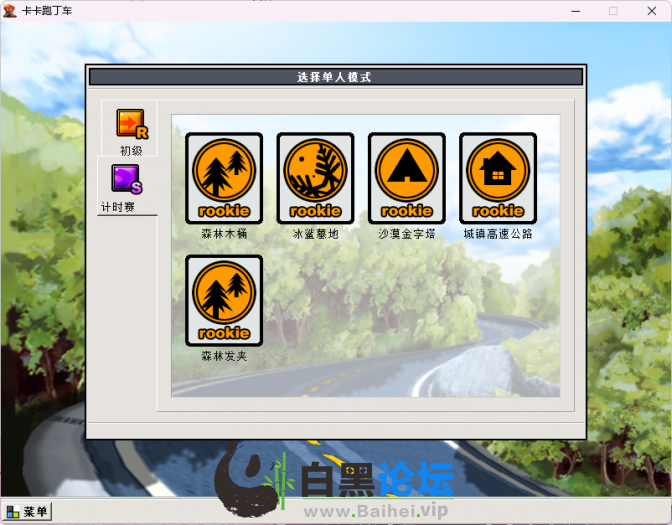
Task: Switch to the 计时赛 time trial tab
Action: point(127,187)
